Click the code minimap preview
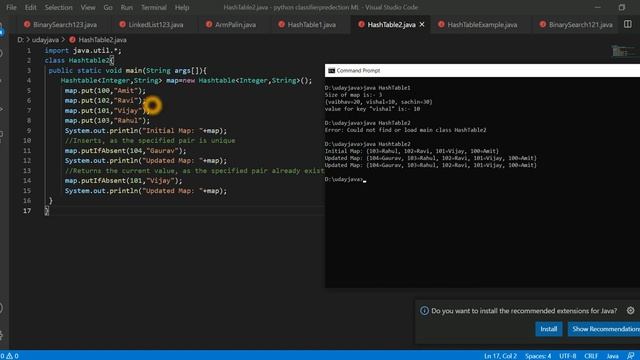Image resolution: width=640 pixels, height=360 pixels. [623, 51]
